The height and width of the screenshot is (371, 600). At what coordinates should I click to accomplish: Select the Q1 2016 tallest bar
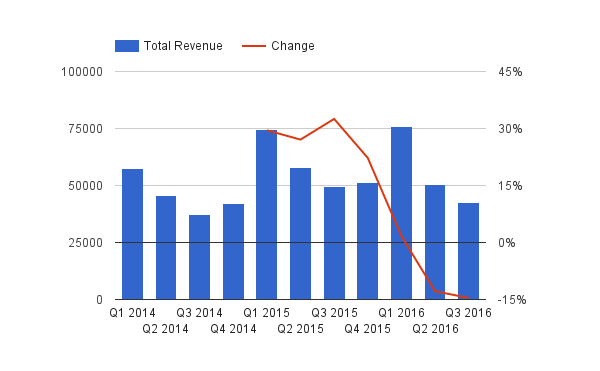click(401, 213)
